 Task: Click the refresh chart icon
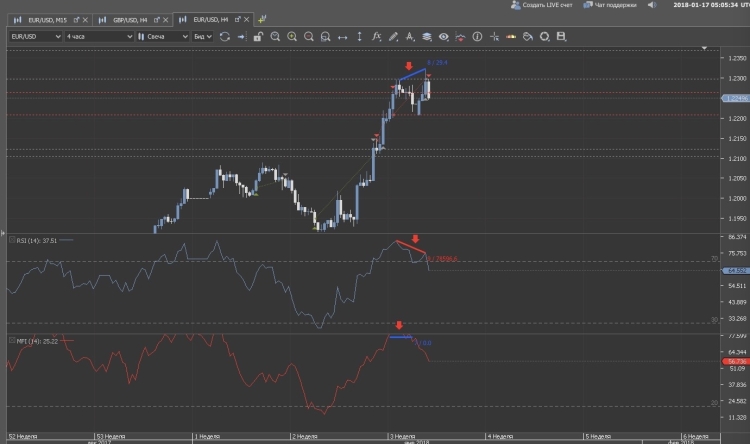[225, 36]
